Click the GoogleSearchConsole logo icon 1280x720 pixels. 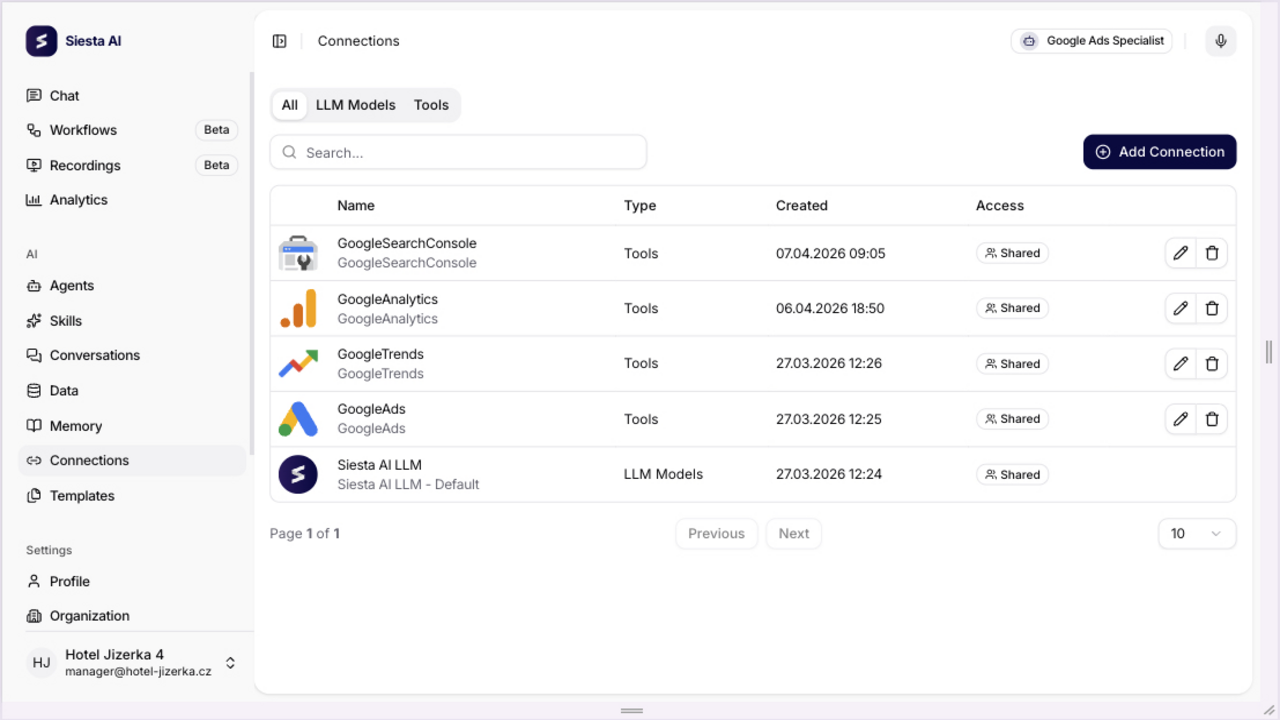(x=298, y=254)
